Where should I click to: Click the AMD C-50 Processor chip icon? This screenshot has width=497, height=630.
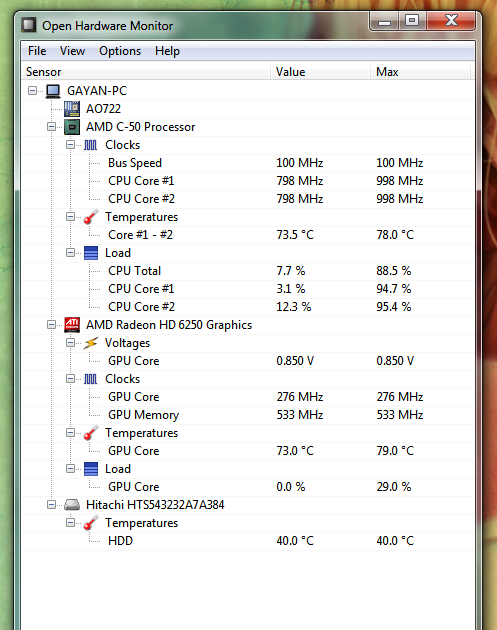tap(72, 127)
